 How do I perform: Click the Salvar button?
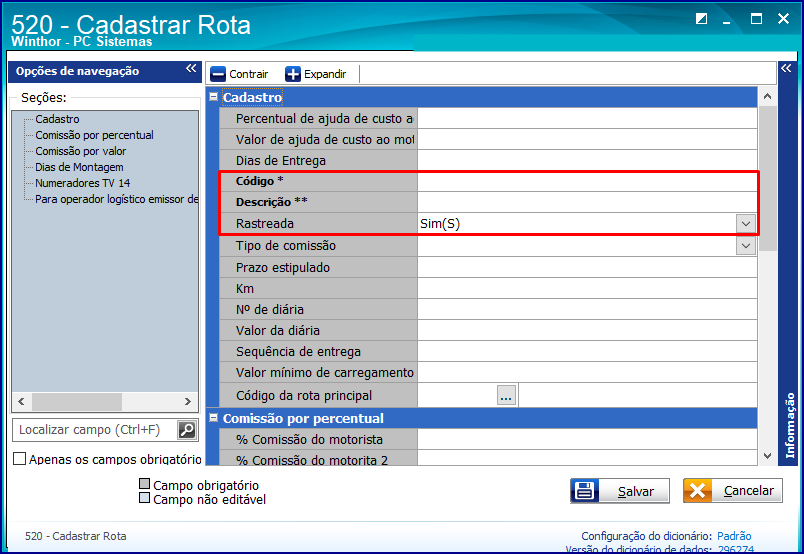620,491
